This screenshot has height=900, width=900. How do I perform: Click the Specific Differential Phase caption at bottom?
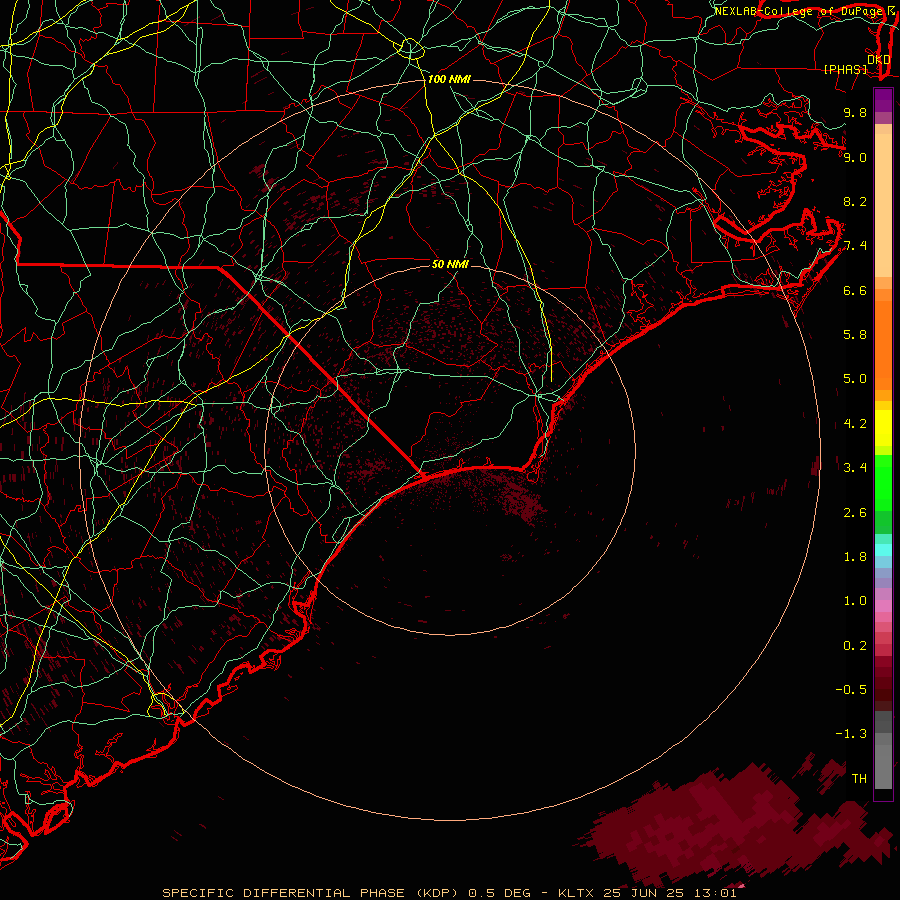click(x=449, y=893)
